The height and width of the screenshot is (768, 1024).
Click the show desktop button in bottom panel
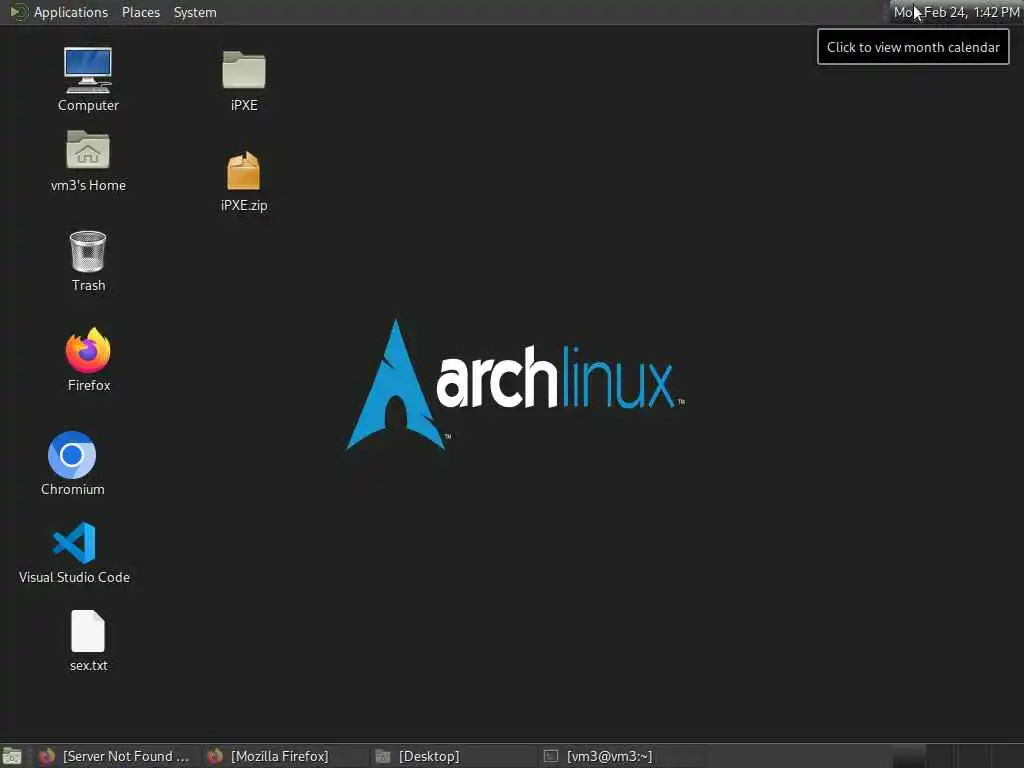pyautogui.click(x=12, y=756)
